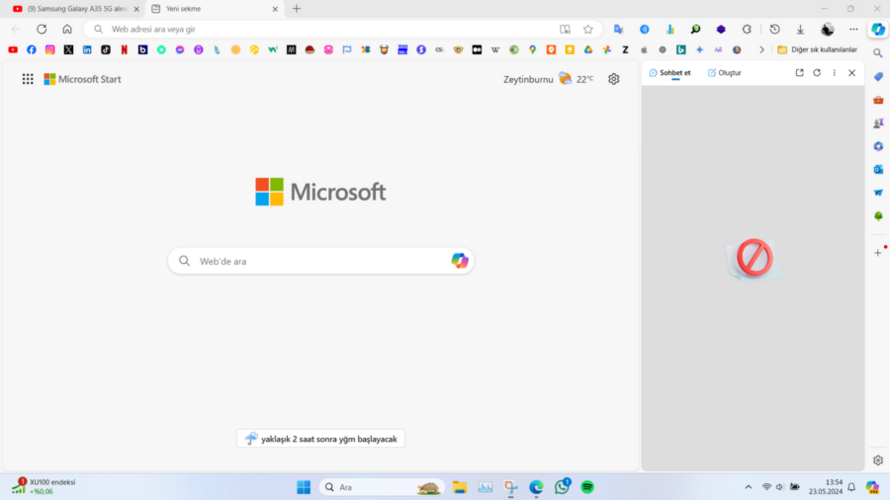Open the Copilot sidebar button
Screen dimensions: 890x500
click(878, 30)
